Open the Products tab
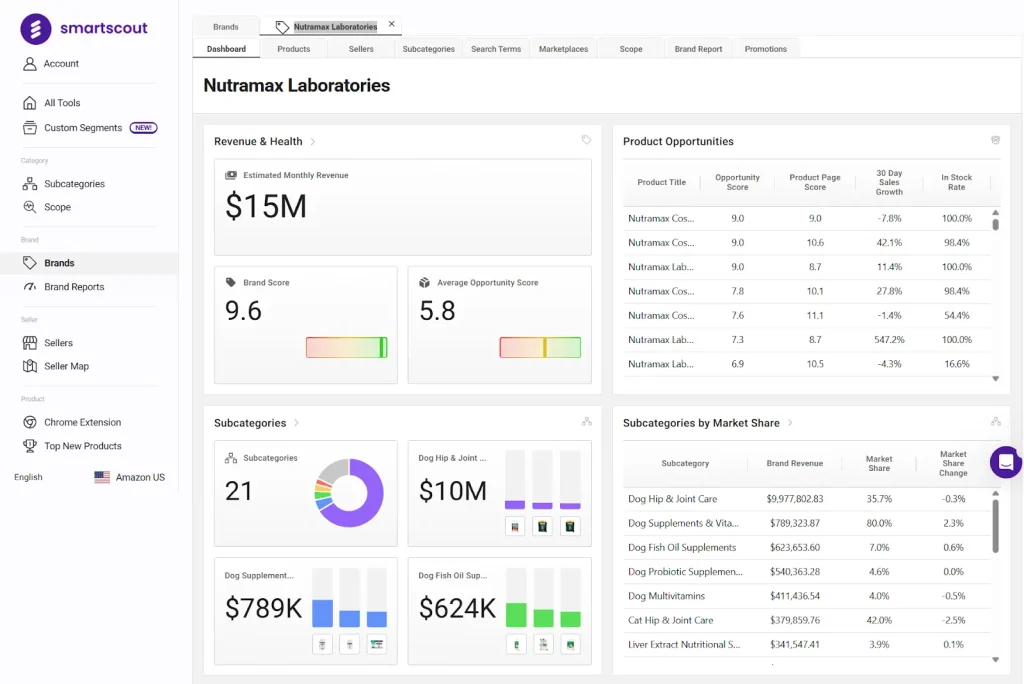The image size is (1024, 684). tap(294, 49)
